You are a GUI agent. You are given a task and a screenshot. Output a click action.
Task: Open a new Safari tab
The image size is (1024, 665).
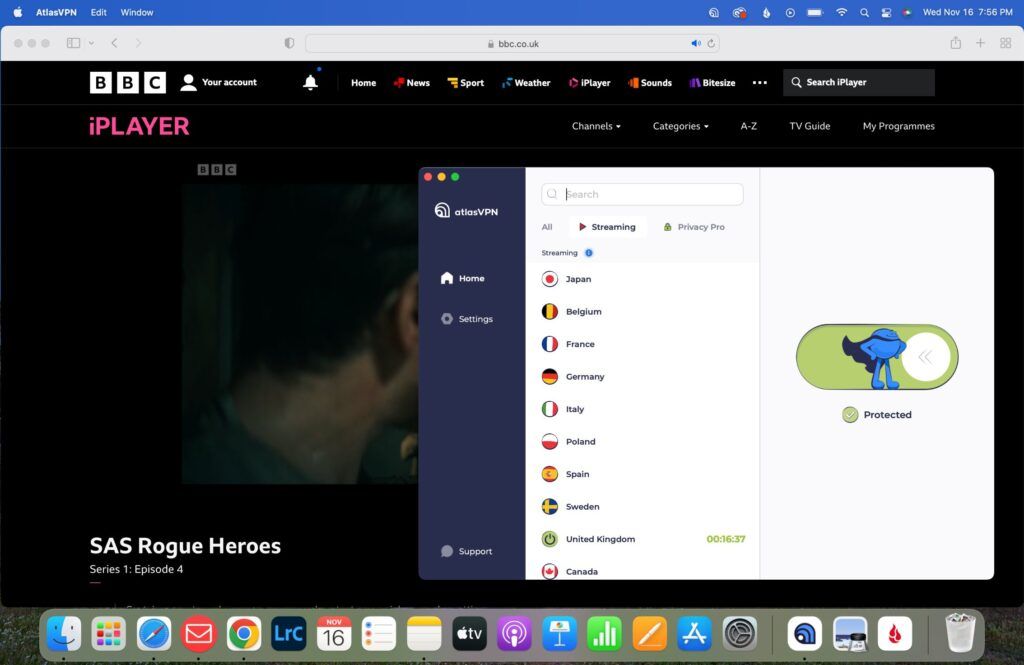(980, 43)
